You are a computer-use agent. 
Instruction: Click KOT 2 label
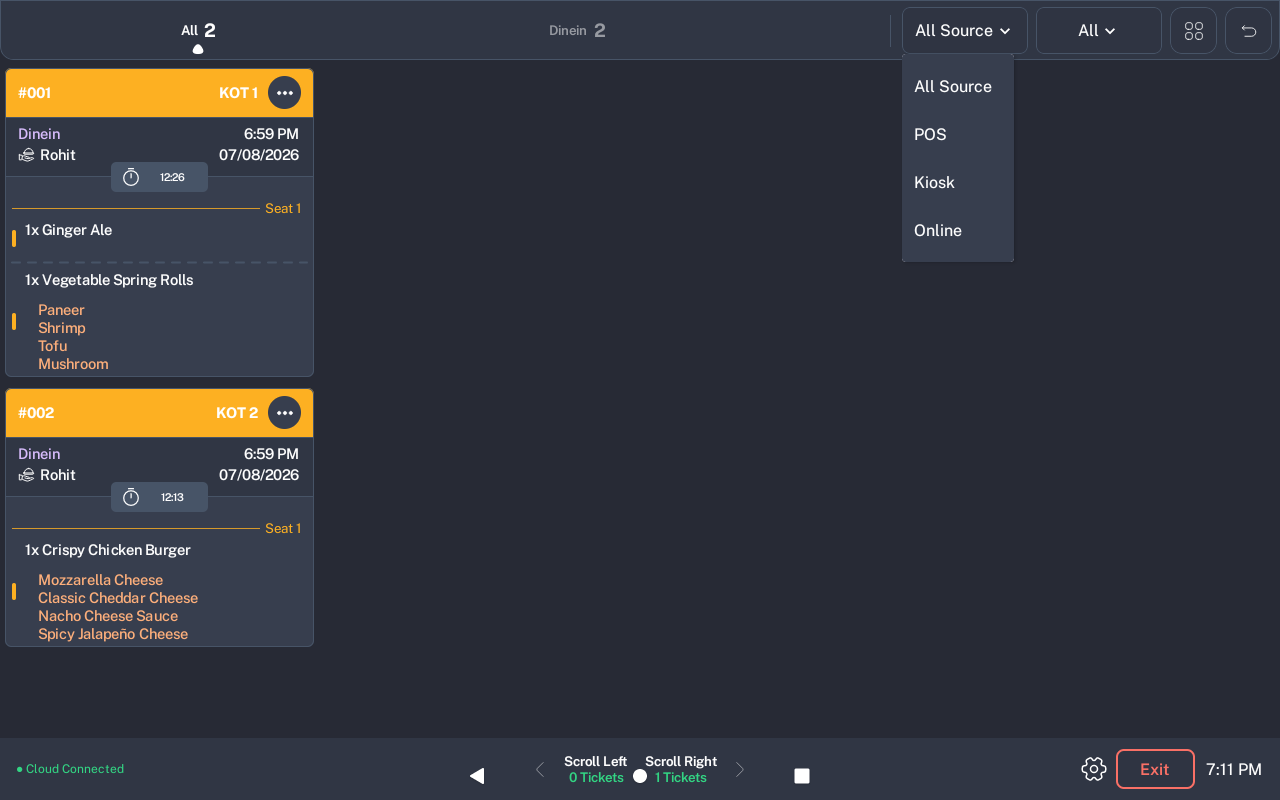(237, 413)
